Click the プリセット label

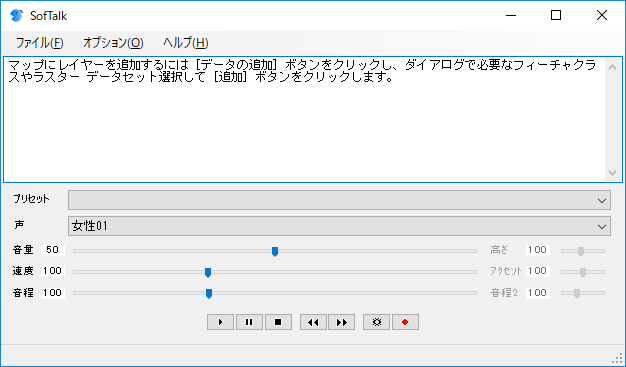tap(32, 199)
